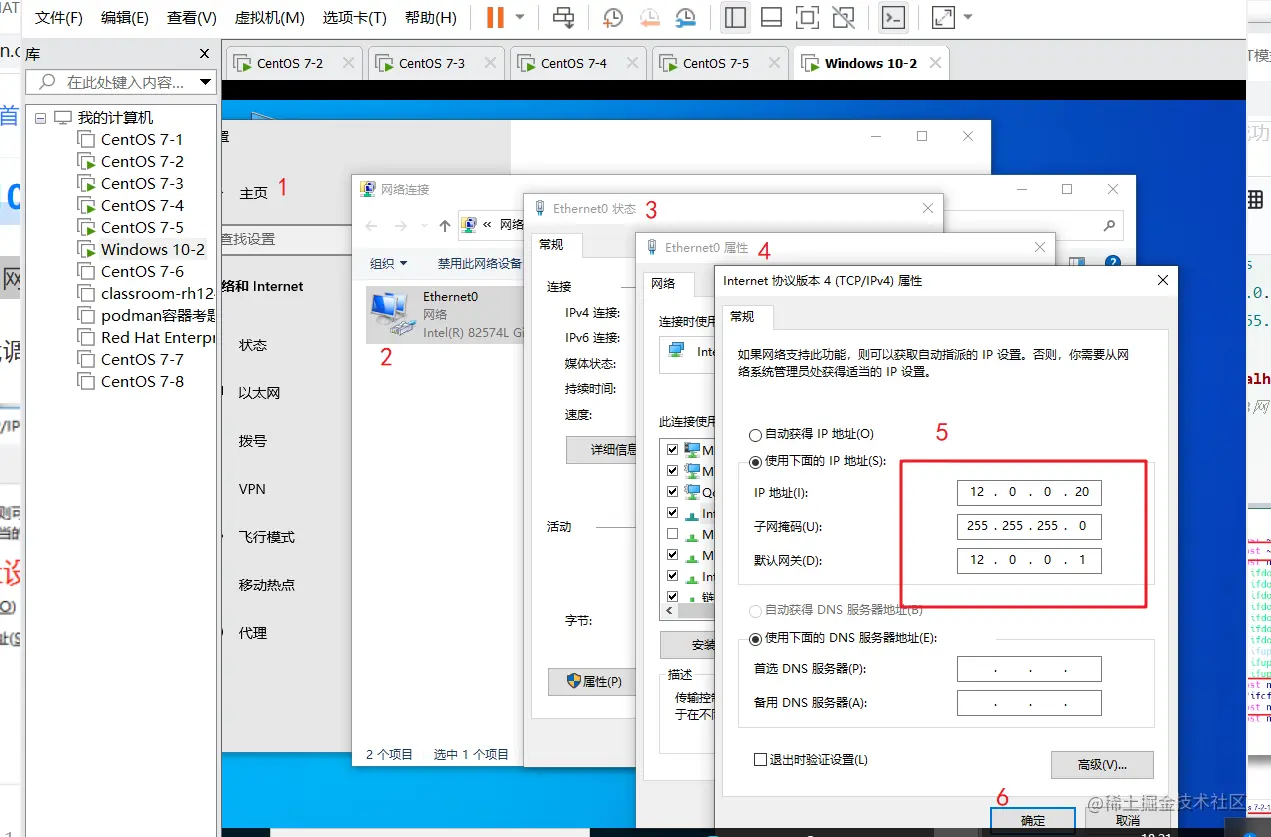Click 禁用此网络设备 in the 网络连接 toolbar
This screenshot has width=1271, height=837.
(480, 264)
